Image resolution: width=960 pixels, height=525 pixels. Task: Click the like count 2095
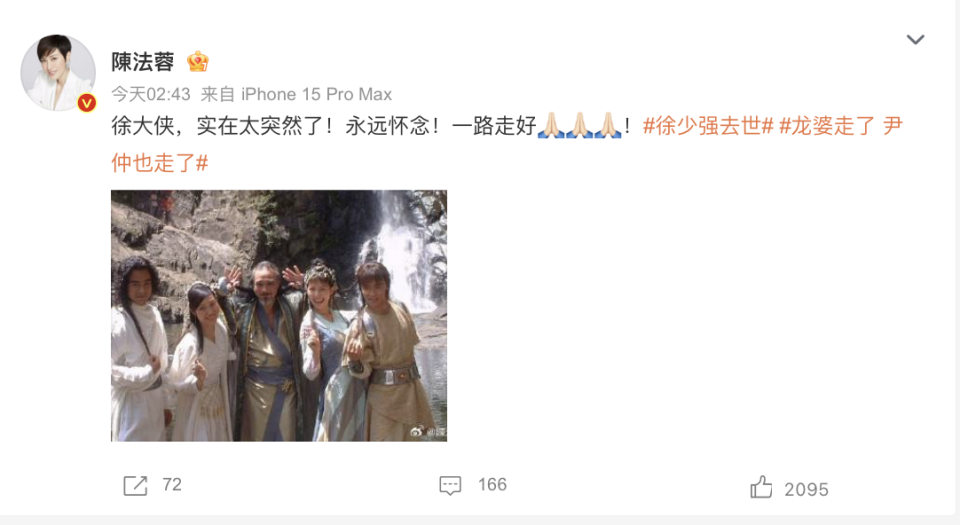click(806, 490)
